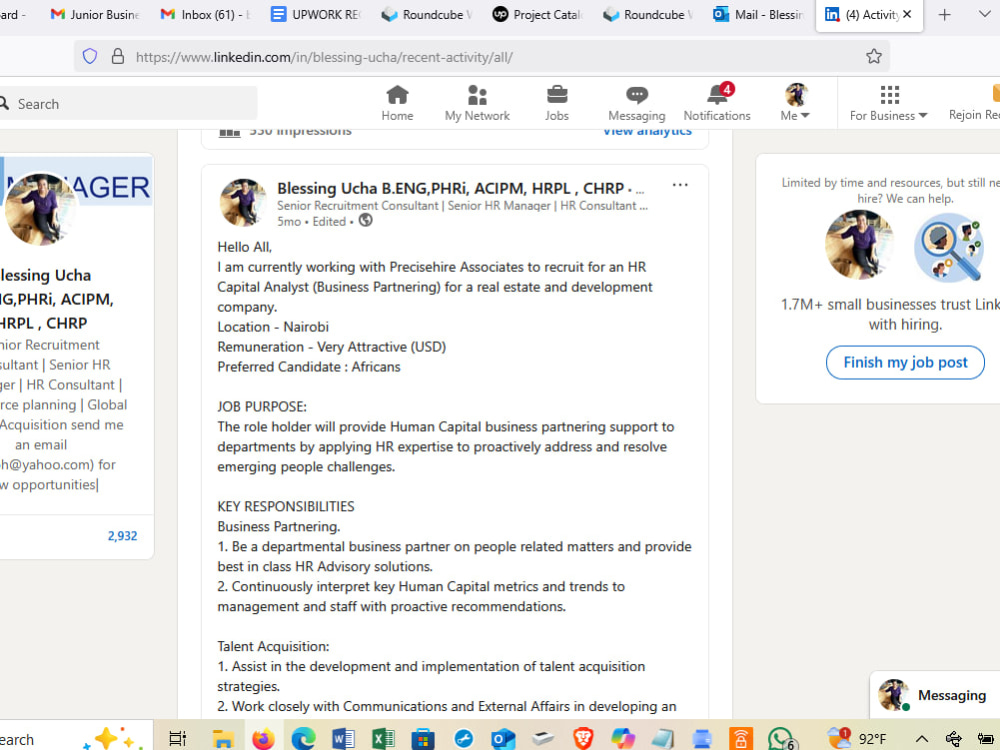1000x750 pixels.
Task: Close the LinkedIn Activity tab
Action: [907, 14]
